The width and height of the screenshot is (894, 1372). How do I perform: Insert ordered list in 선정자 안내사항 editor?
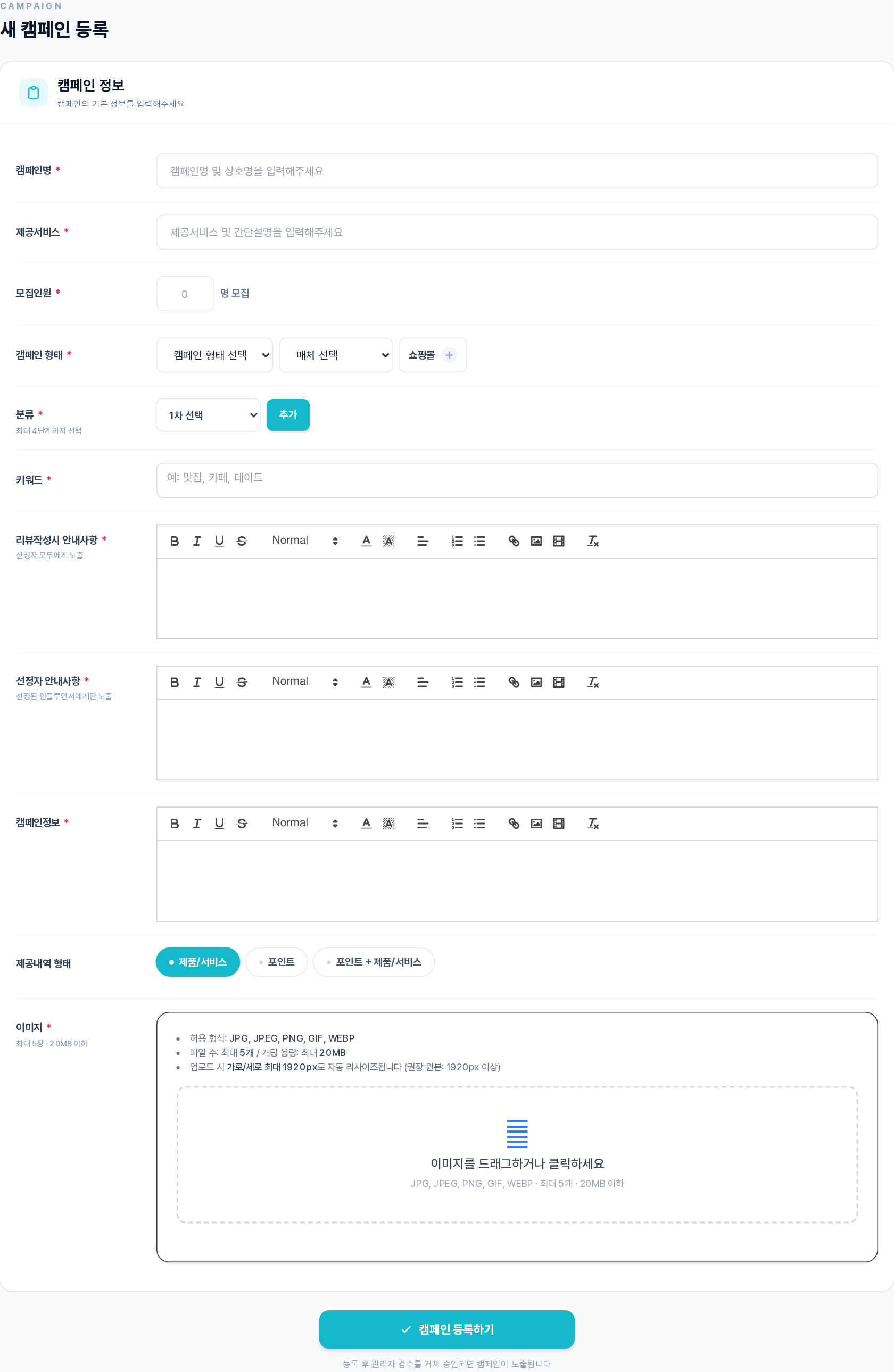coord(458,682)
